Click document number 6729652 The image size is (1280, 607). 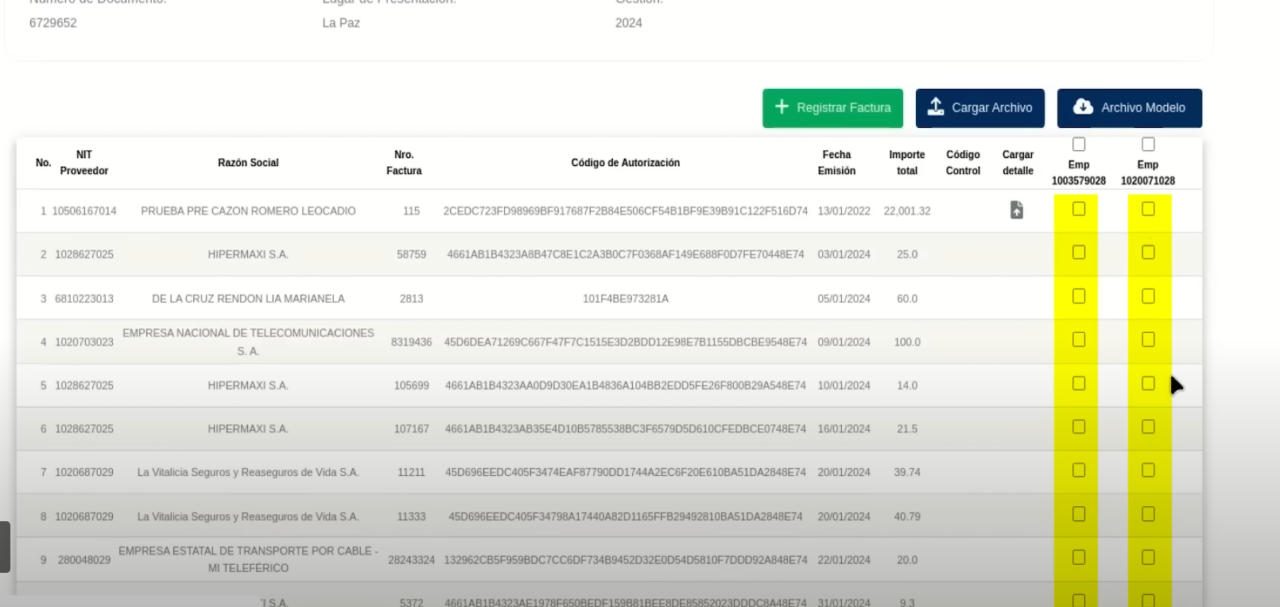click(x=53, y=23)
